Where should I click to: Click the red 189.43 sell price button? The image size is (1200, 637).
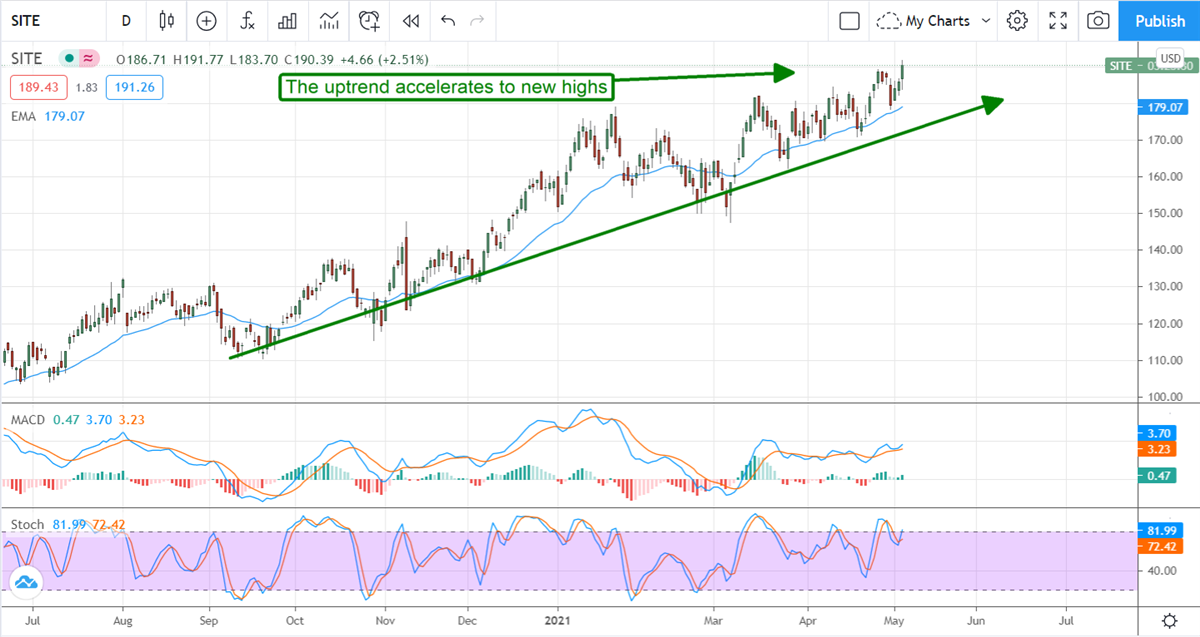click(x=37, y=87)
